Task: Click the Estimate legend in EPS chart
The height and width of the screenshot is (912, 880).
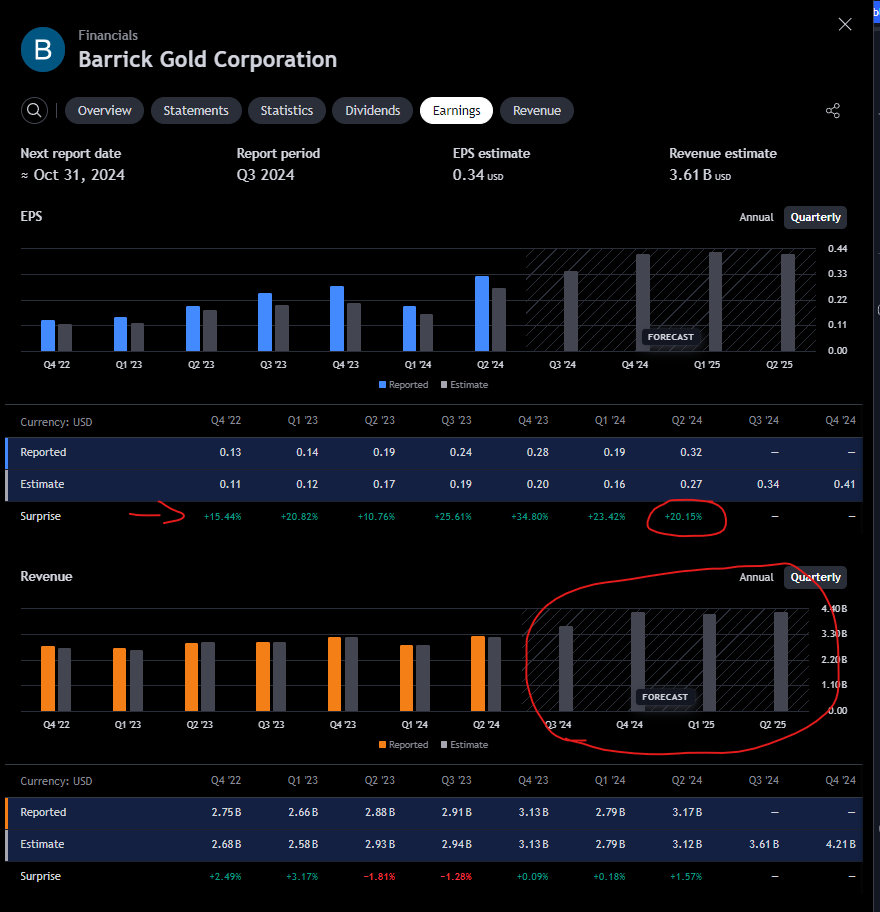Action: pos(464,384)
